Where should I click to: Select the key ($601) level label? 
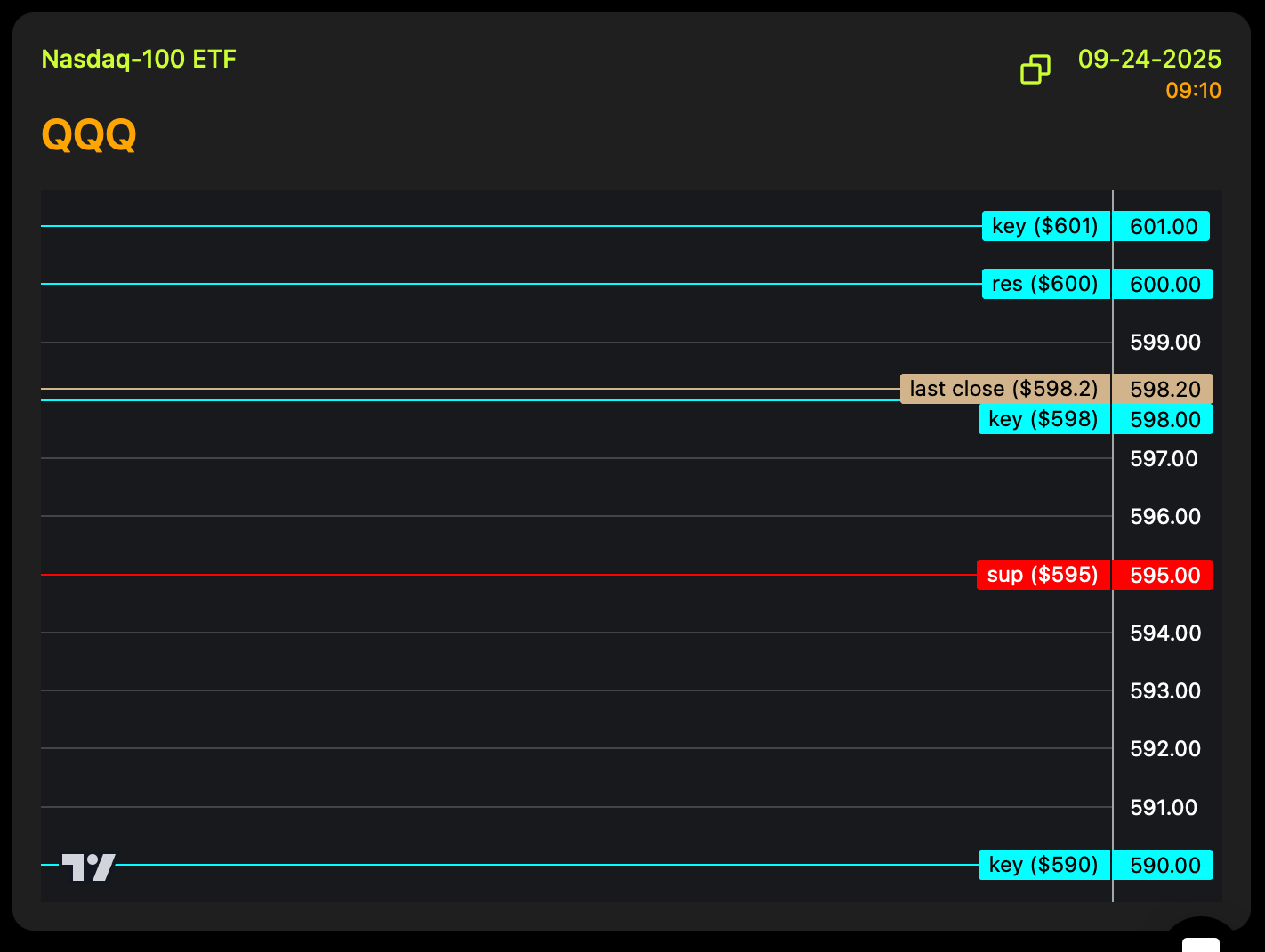click(x=1045, y=226)
